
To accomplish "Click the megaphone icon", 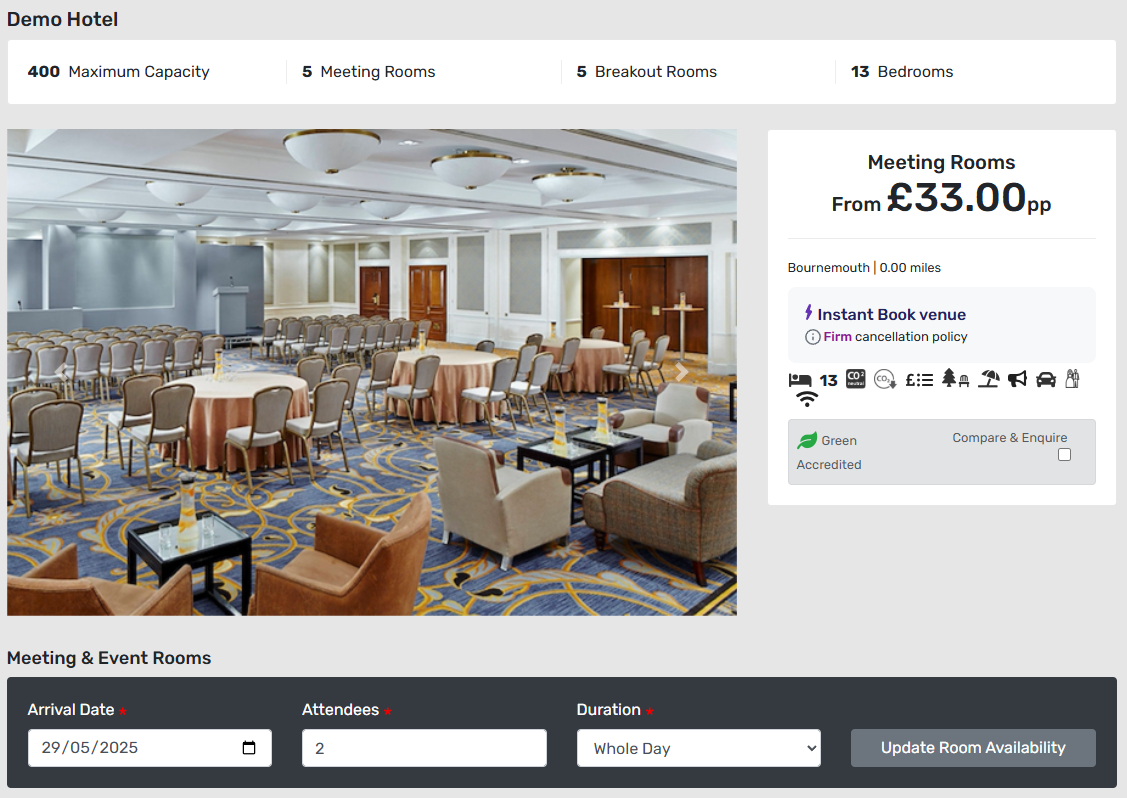I will point(1017,379).
